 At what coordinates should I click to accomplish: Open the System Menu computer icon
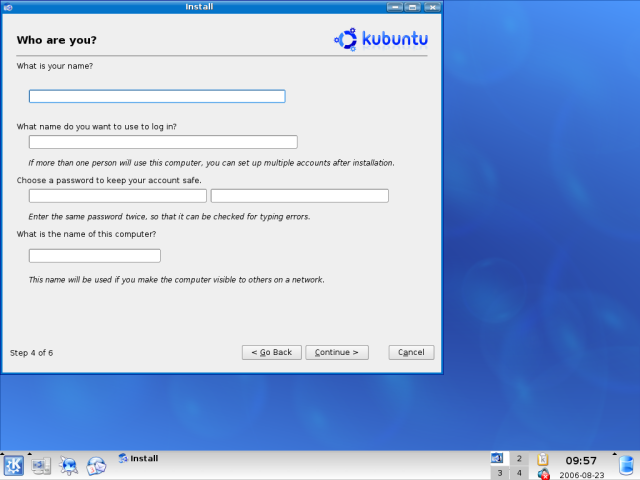(x=41, y=466)
